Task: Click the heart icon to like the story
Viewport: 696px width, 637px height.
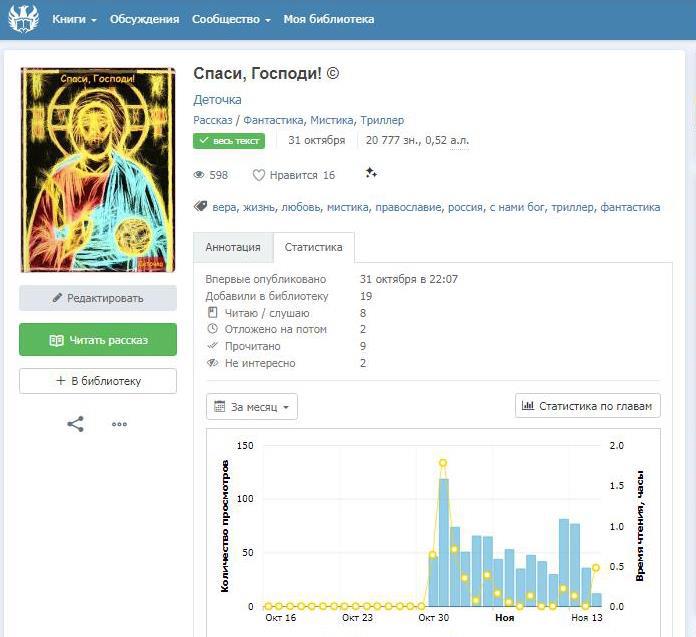Action: click(x=259, y=175)
